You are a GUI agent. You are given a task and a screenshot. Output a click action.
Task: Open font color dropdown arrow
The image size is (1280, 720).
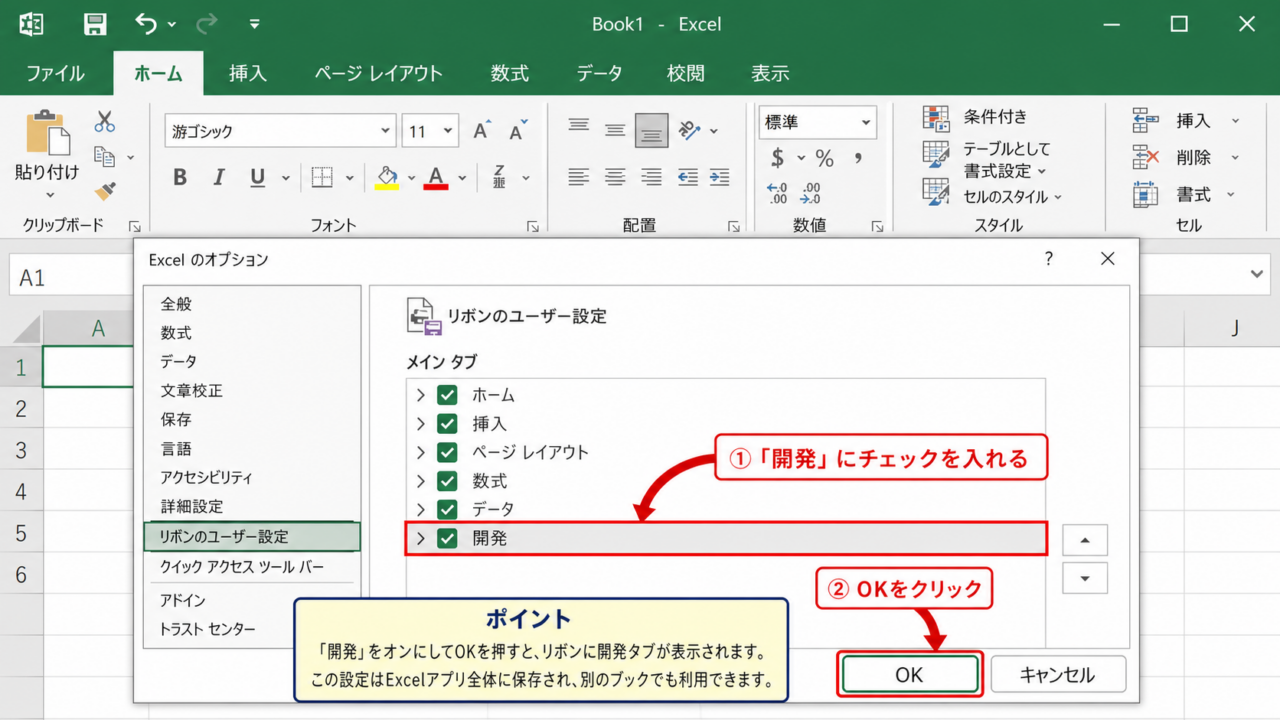[x=462, y=179]
